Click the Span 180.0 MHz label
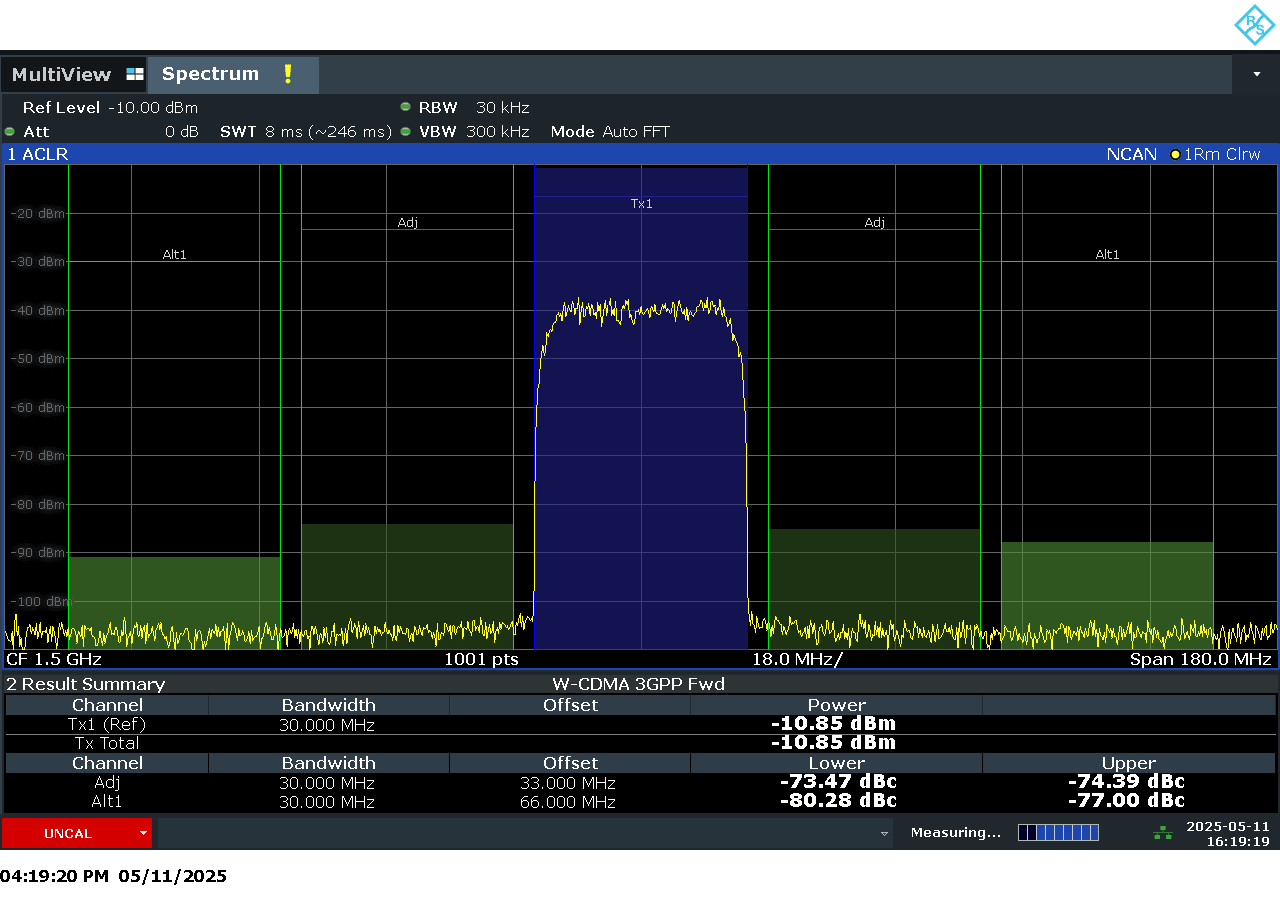This screenshot has height=900, width=1280. click(1200, 659)
